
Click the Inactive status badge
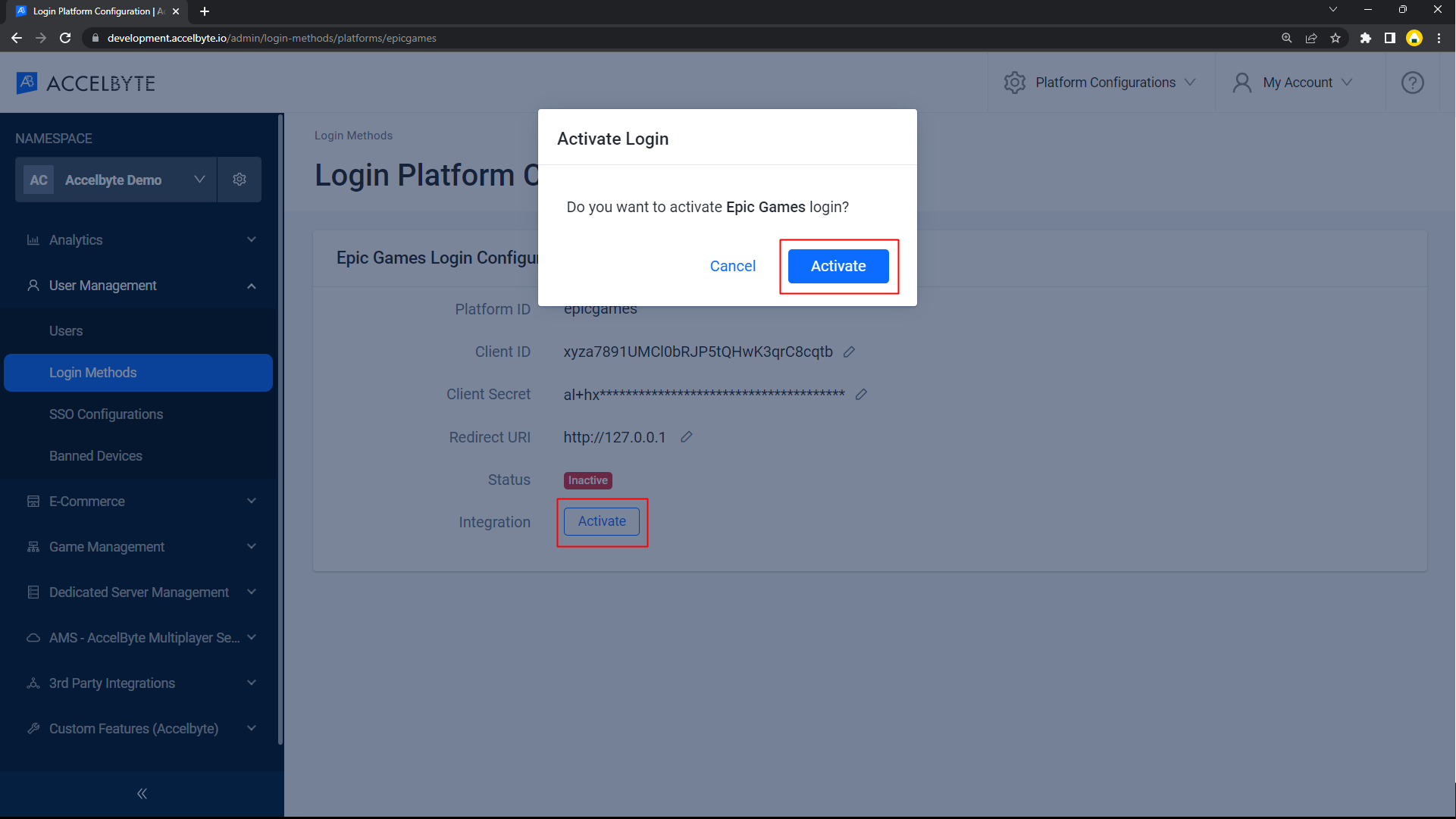[x=587, y=480]
